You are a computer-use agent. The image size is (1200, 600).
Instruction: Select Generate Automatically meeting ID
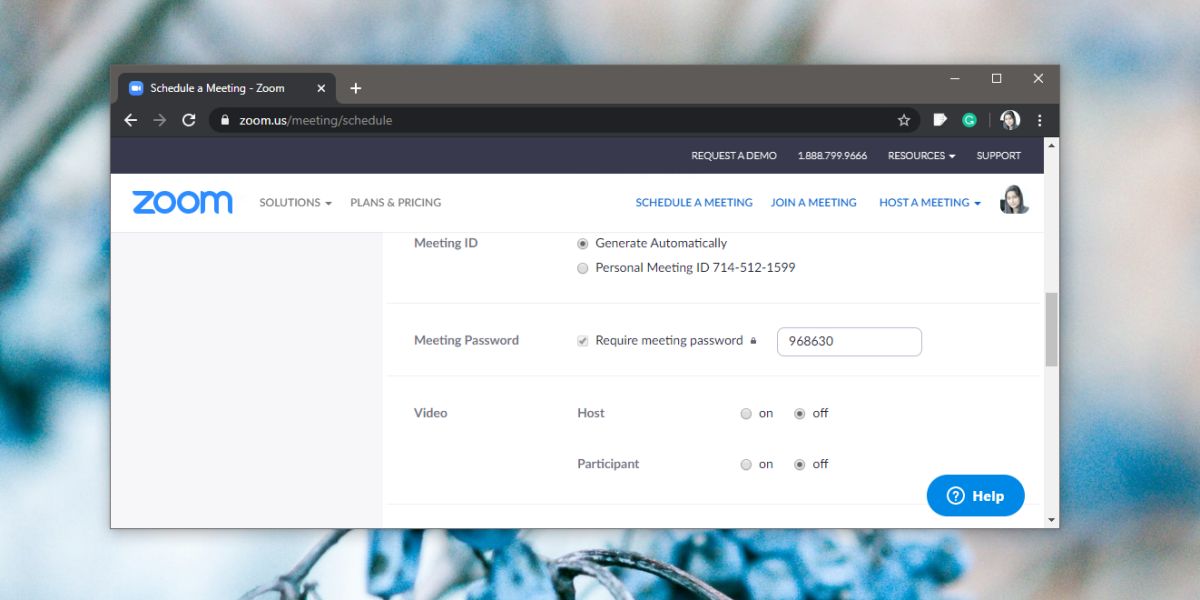click(x=583, y=243)
